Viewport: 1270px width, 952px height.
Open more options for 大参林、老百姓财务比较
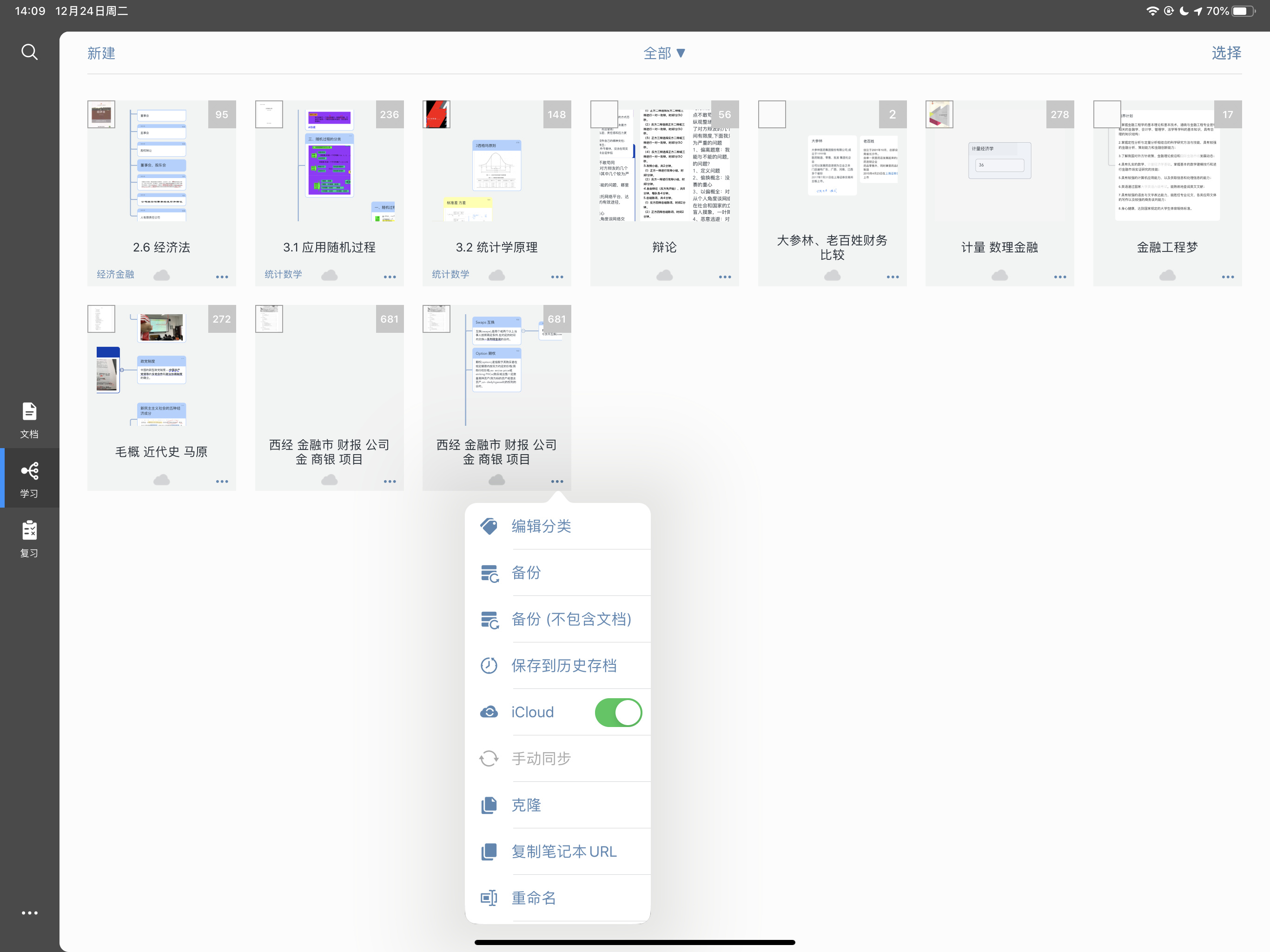[892, 277]
